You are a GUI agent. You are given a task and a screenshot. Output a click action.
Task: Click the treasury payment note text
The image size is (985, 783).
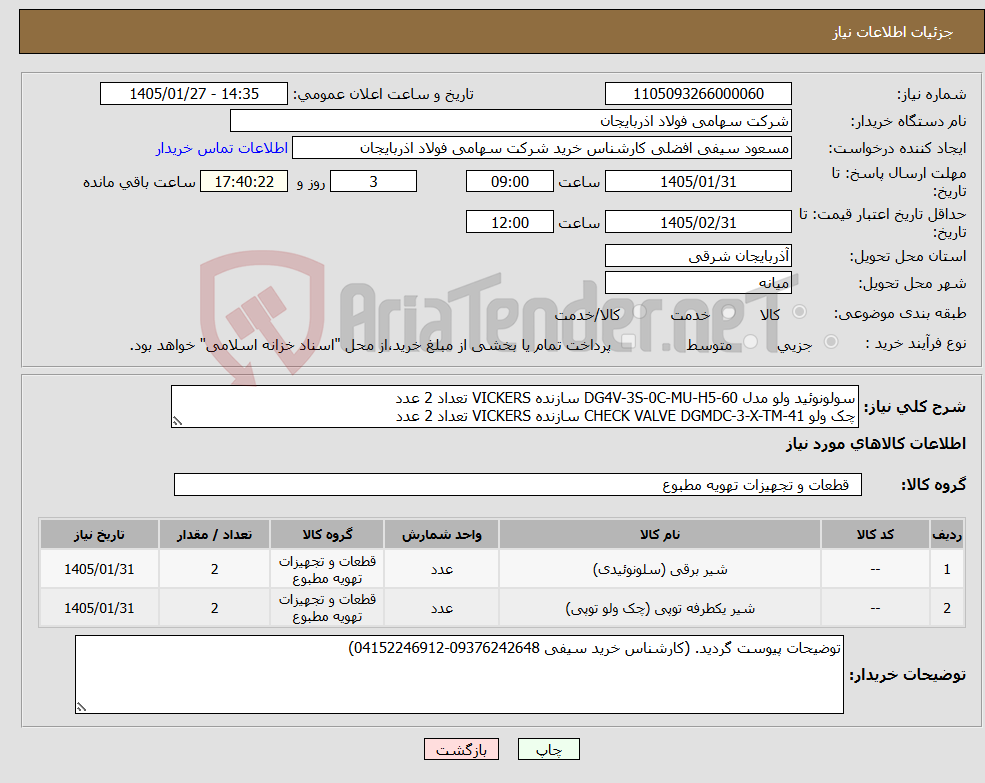pyautogui.click(x=370, y=346)
